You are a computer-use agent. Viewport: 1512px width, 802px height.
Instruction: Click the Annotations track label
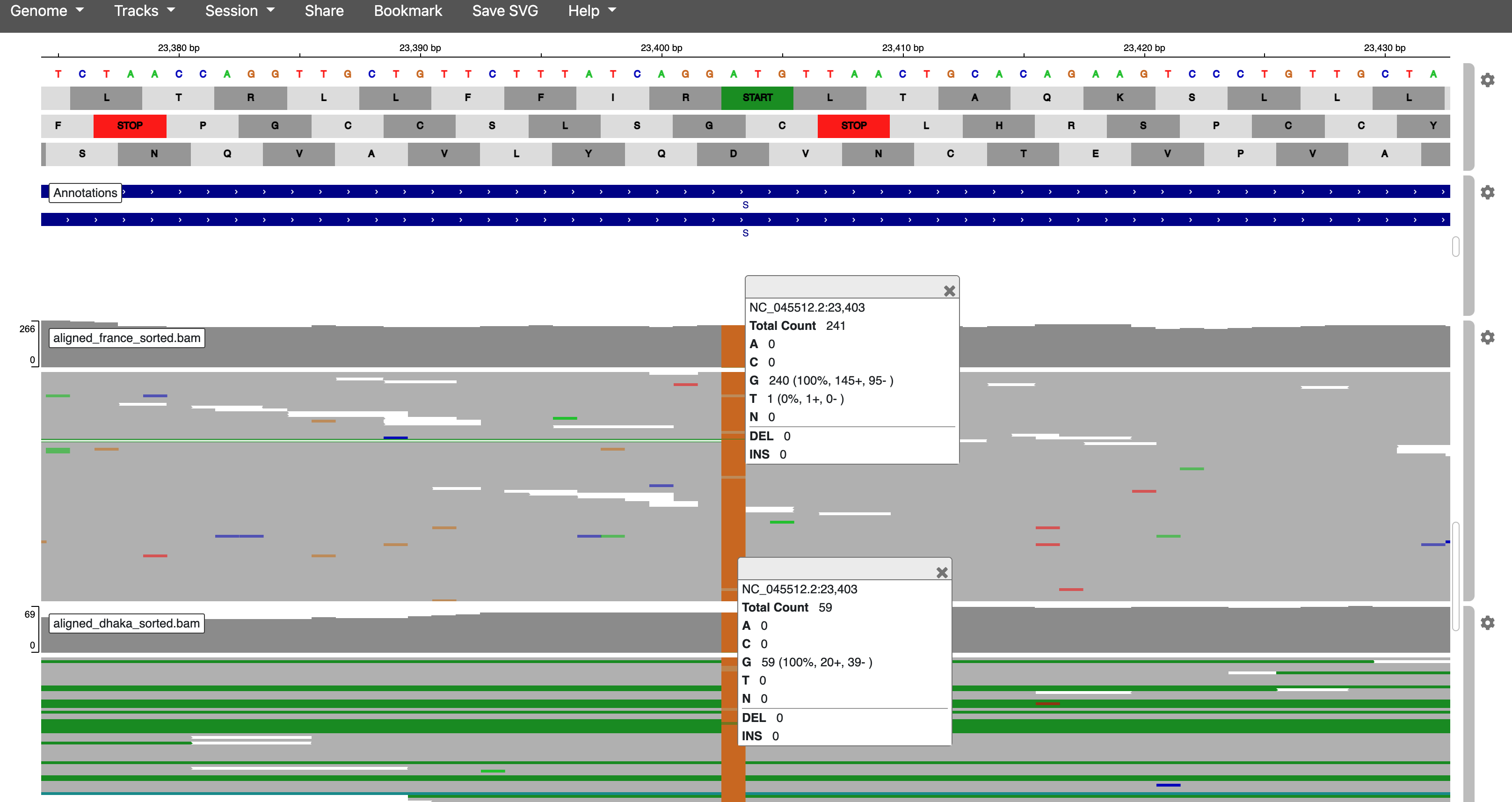[85, 193]
